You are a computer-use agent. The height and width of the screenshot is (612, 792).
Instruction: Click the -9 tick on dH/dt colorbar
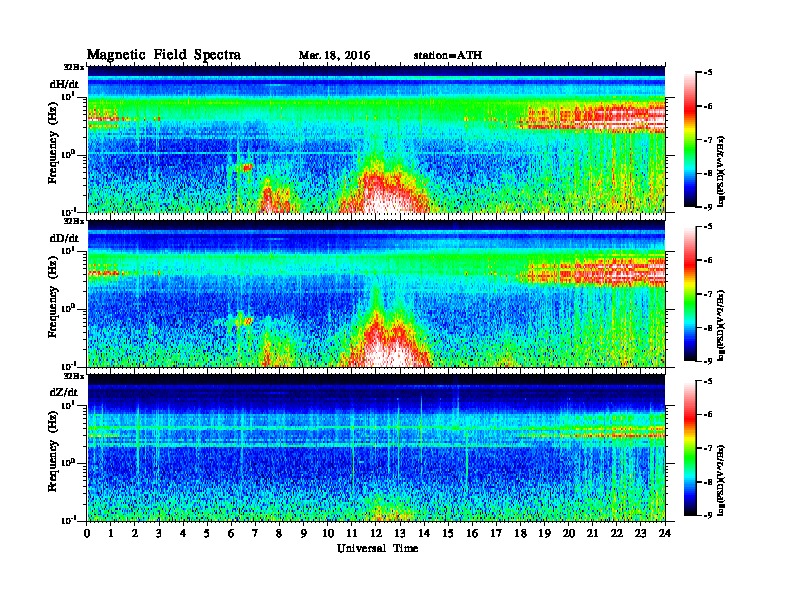[709, 207]
